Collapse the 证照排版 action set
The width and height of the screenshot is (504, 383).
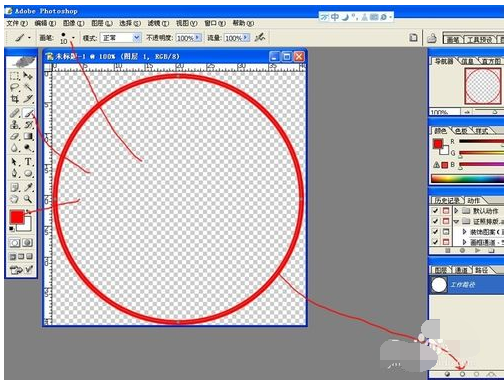click(x=456, y=221)
